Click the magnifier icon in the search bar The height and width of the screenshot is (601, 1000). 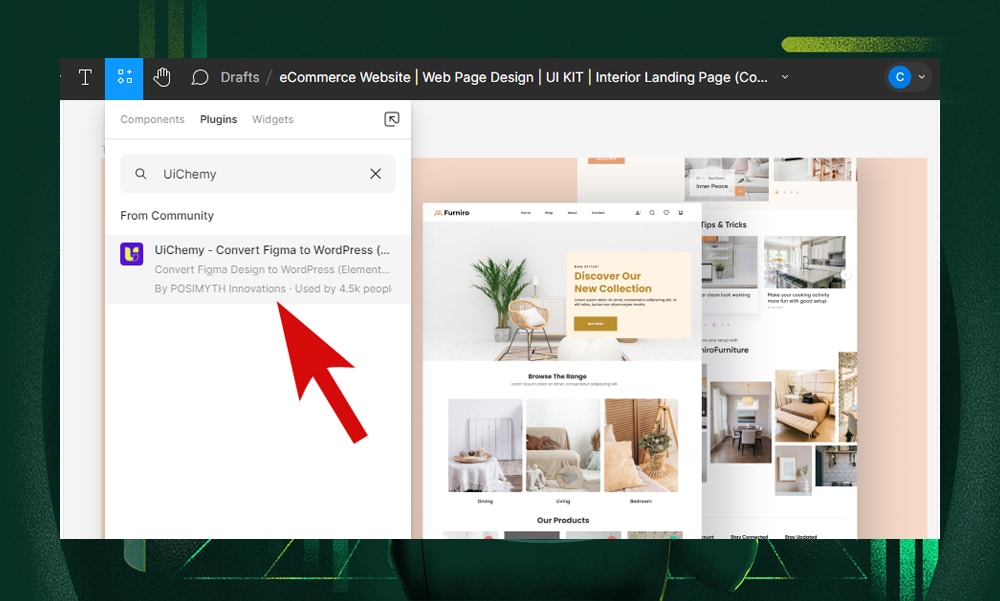tap(140, 173)
